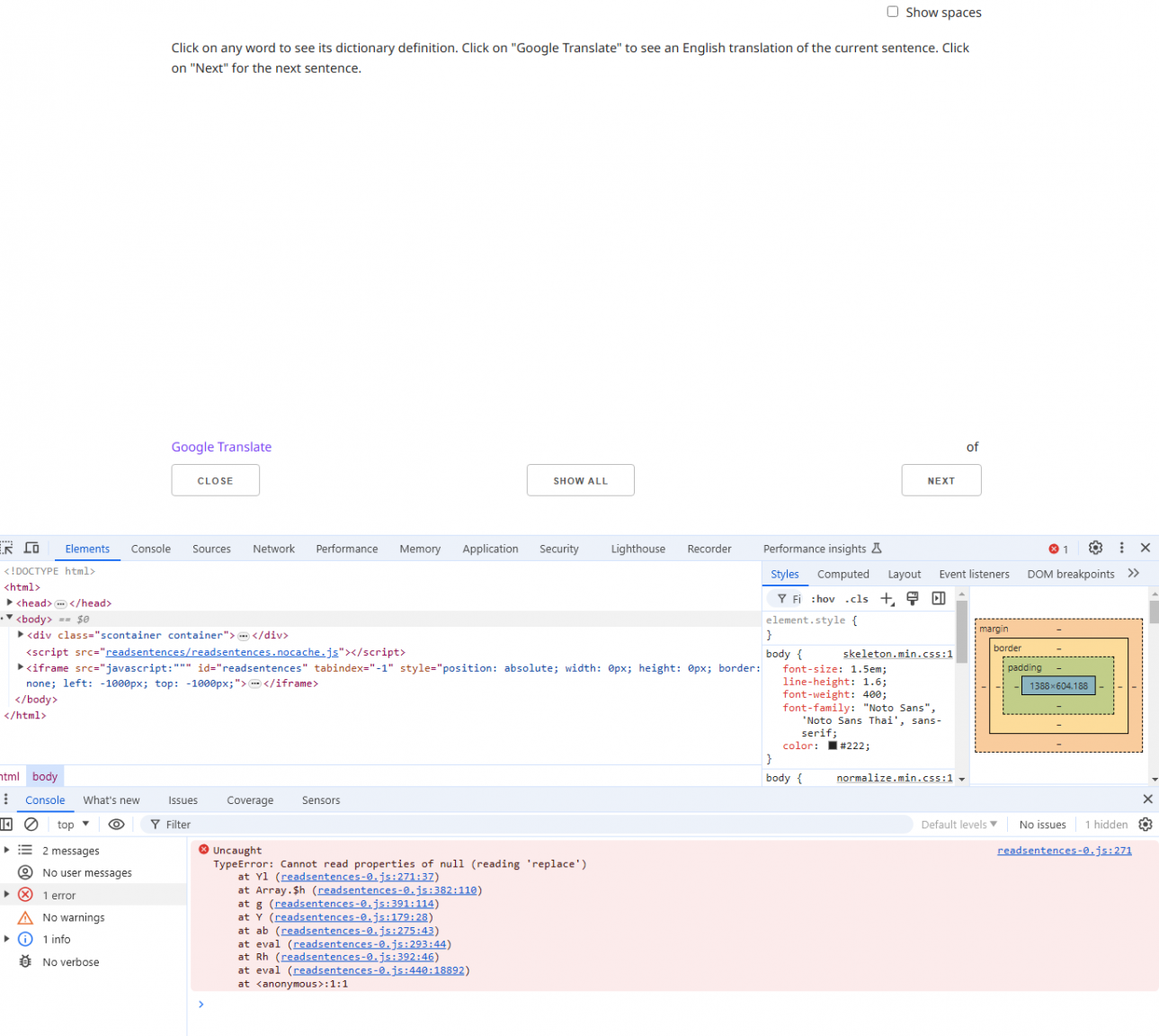Click the SHOW ALL button
The height and width of the screenshot is (1036, 1159).
coord(581,480)
